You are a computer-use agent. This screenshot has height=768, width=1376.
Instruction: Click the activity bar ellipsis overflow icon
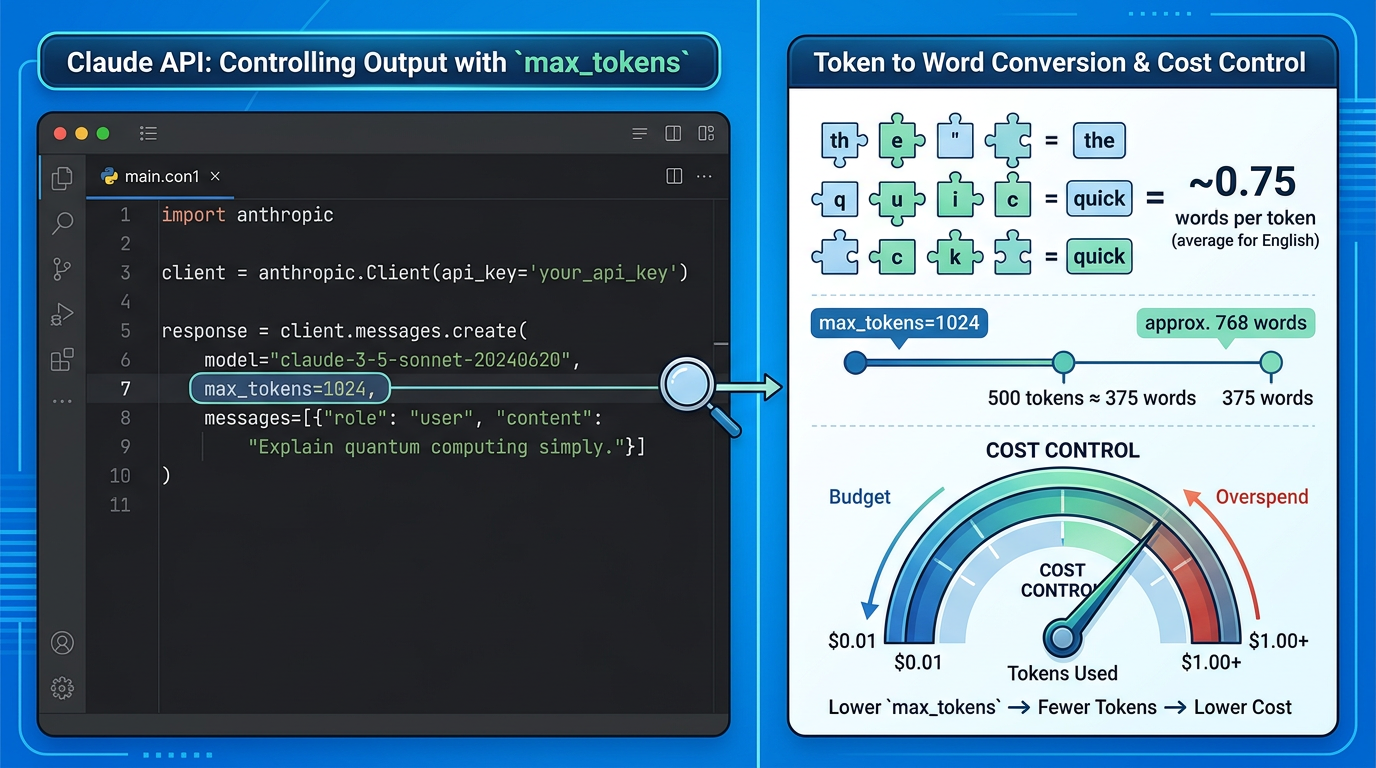point(62,401)
